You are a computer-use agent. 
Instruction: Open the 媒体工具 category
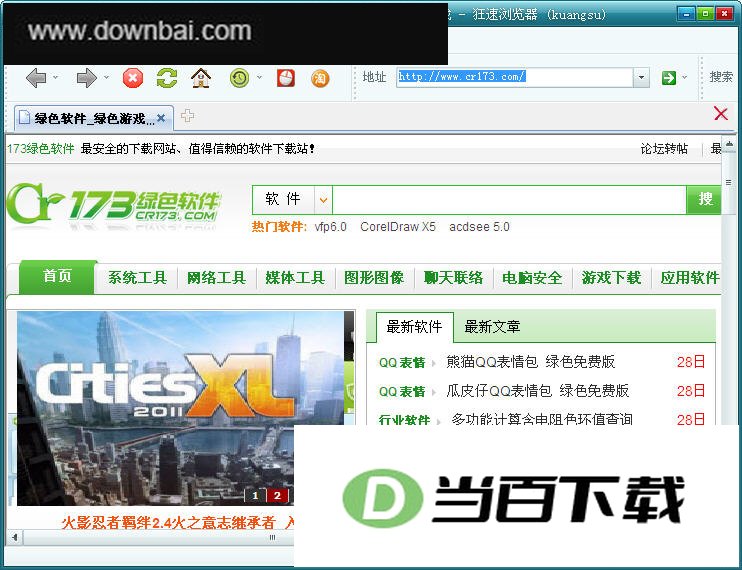(x=295, y=278)
